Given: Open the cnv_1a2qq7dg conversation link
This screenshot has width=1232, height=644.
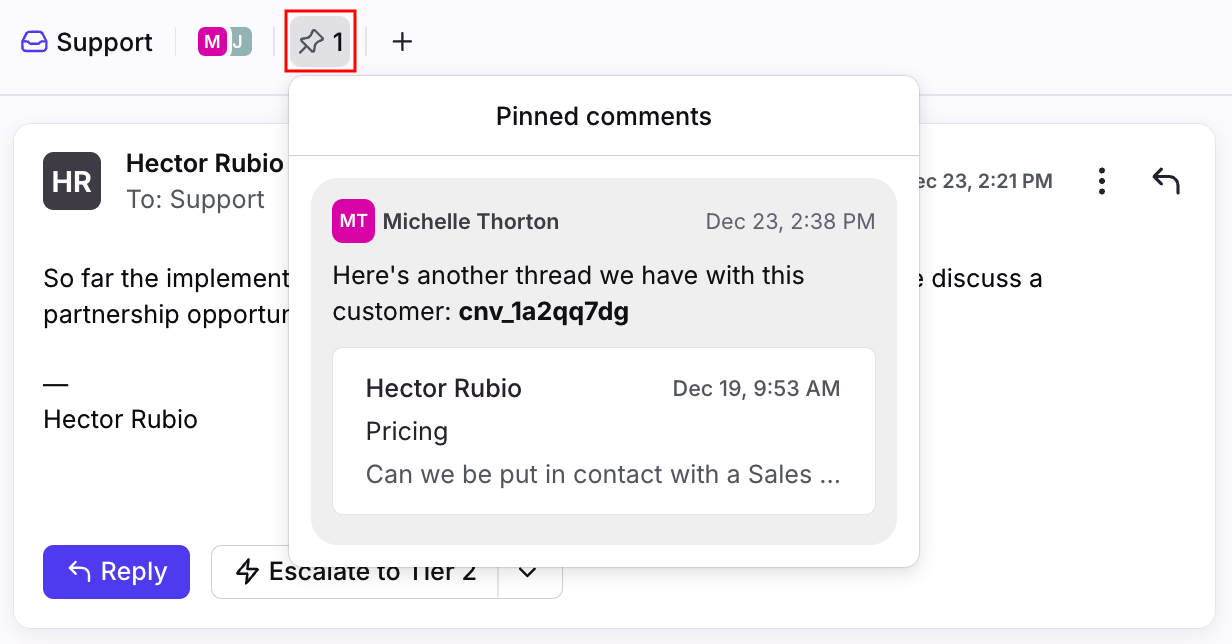Looking at the screenshot, I should (543, 312).
